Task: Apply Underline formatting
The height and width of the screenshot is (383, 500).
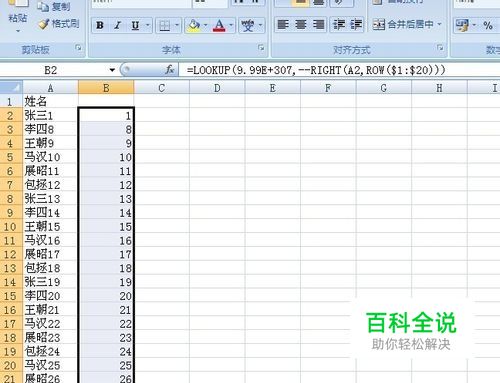Action: [x=135, y=25]
